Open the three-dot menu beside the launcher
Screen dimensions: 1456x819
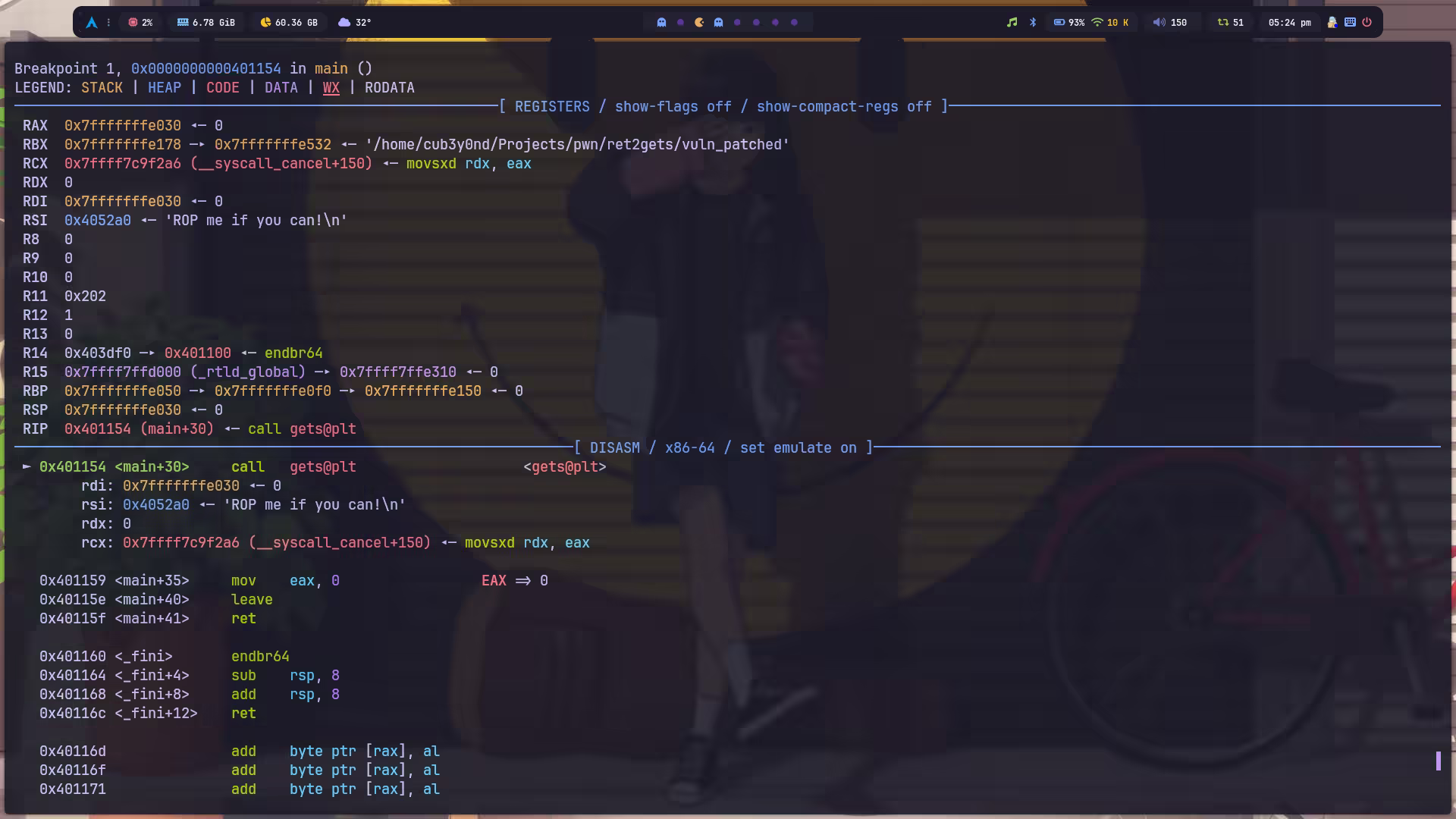coord(108,23)
